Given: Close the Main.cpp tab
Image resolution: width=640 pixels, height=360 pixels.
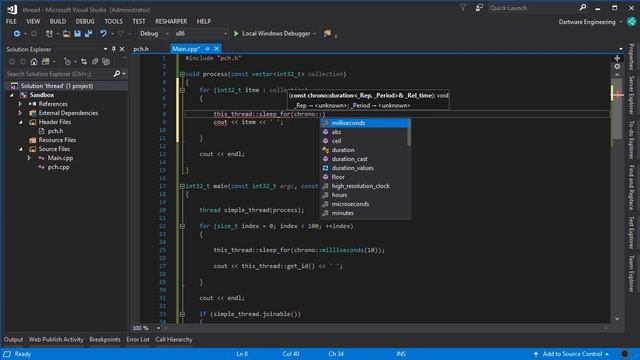Looking at the screenshot, I should (216, 49).
